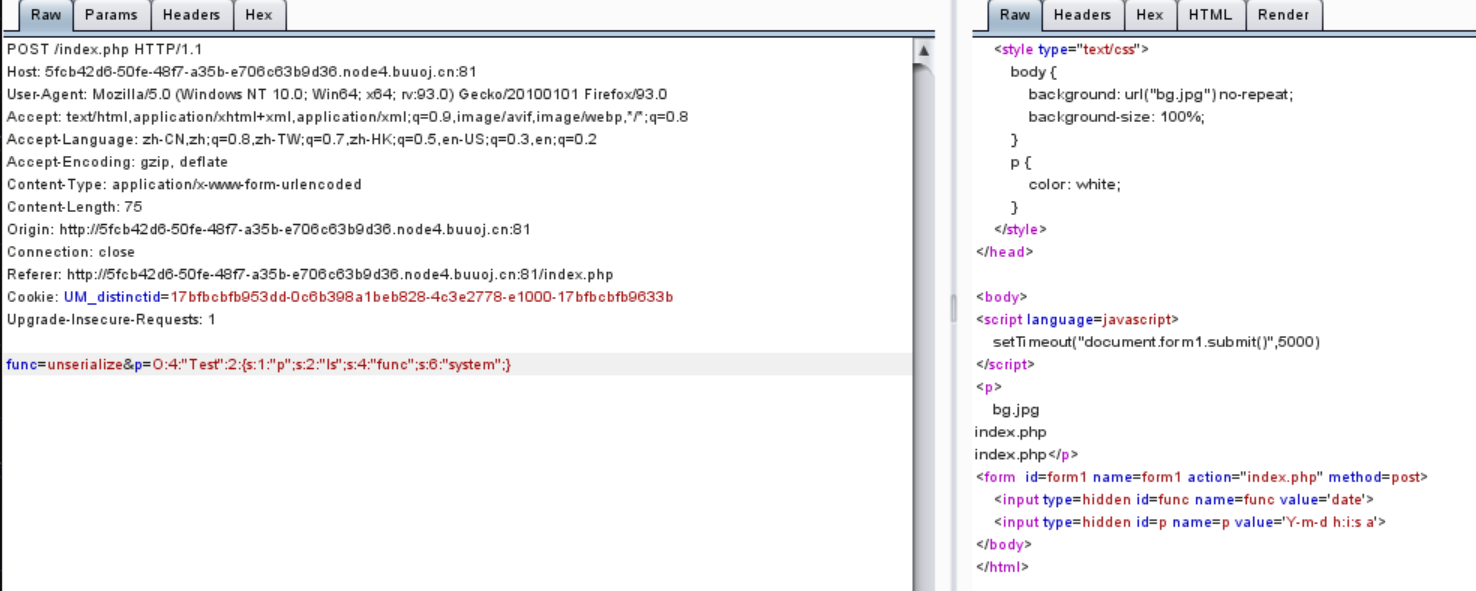
Task: Click the Host header line
Action: click(x=241, y=72)
